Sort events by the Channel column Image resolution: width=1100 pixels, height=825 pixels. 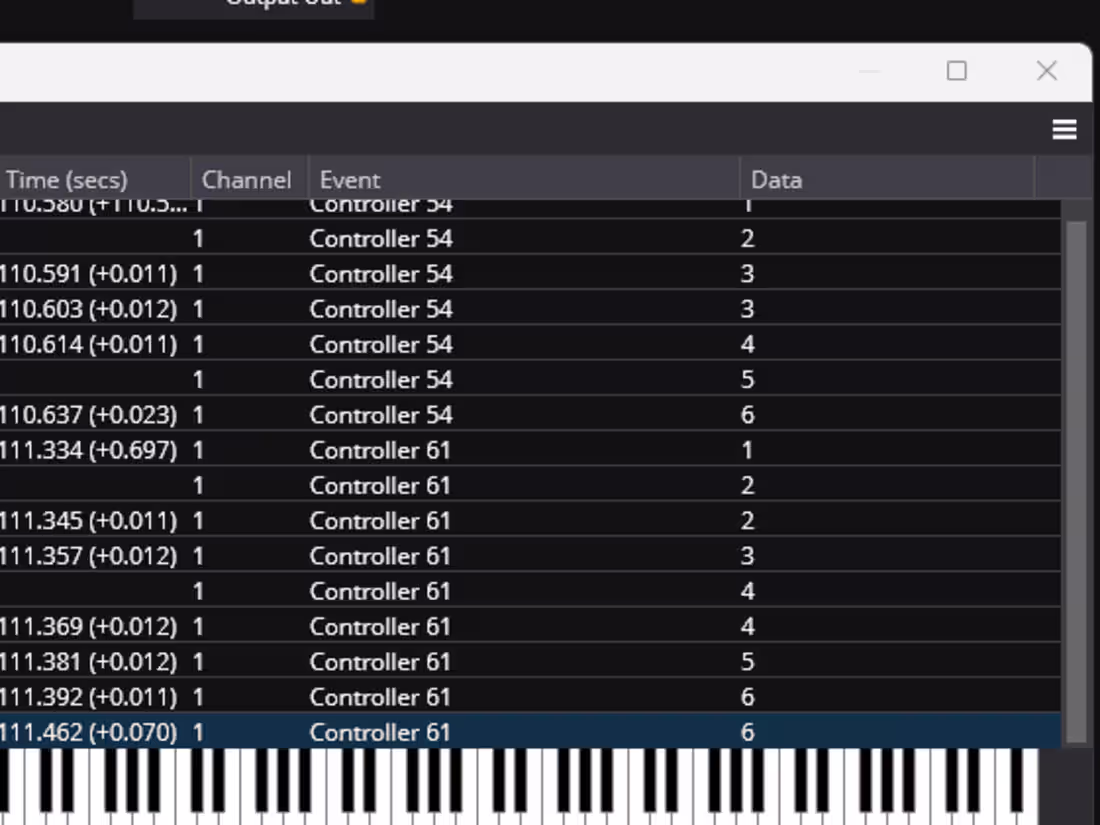coord(247,180)
